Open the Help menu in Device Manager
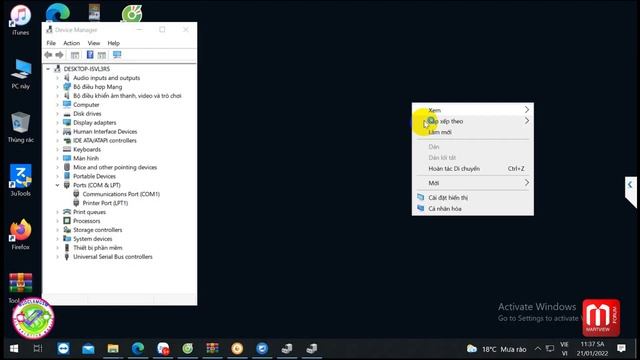Viewport: 640px width, 360px height. click(x=113, y=43)
